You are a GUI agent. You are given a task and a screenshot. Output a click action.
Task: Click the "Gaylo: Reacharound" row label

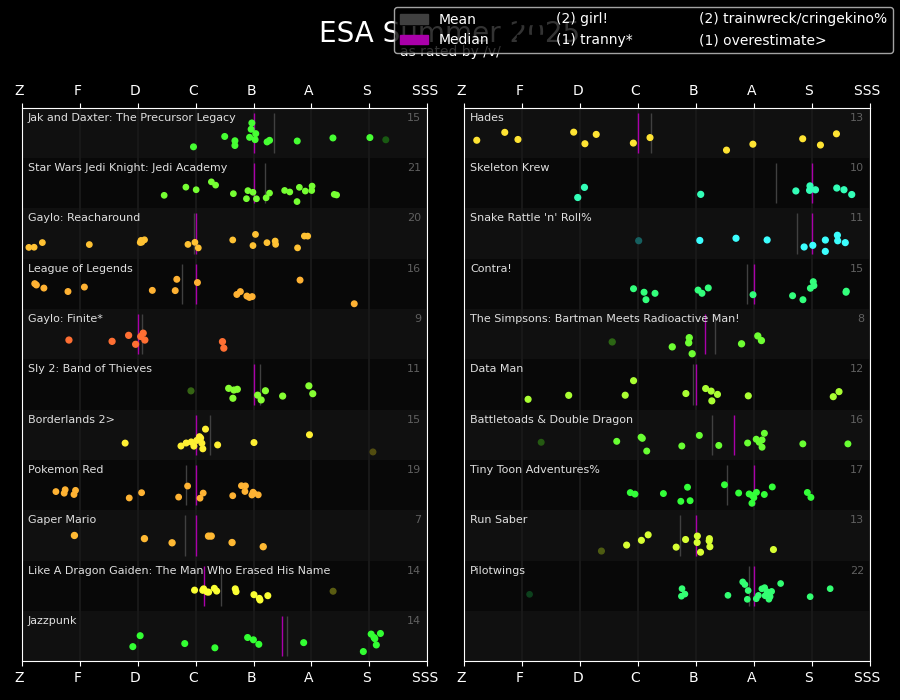(84, 217)
